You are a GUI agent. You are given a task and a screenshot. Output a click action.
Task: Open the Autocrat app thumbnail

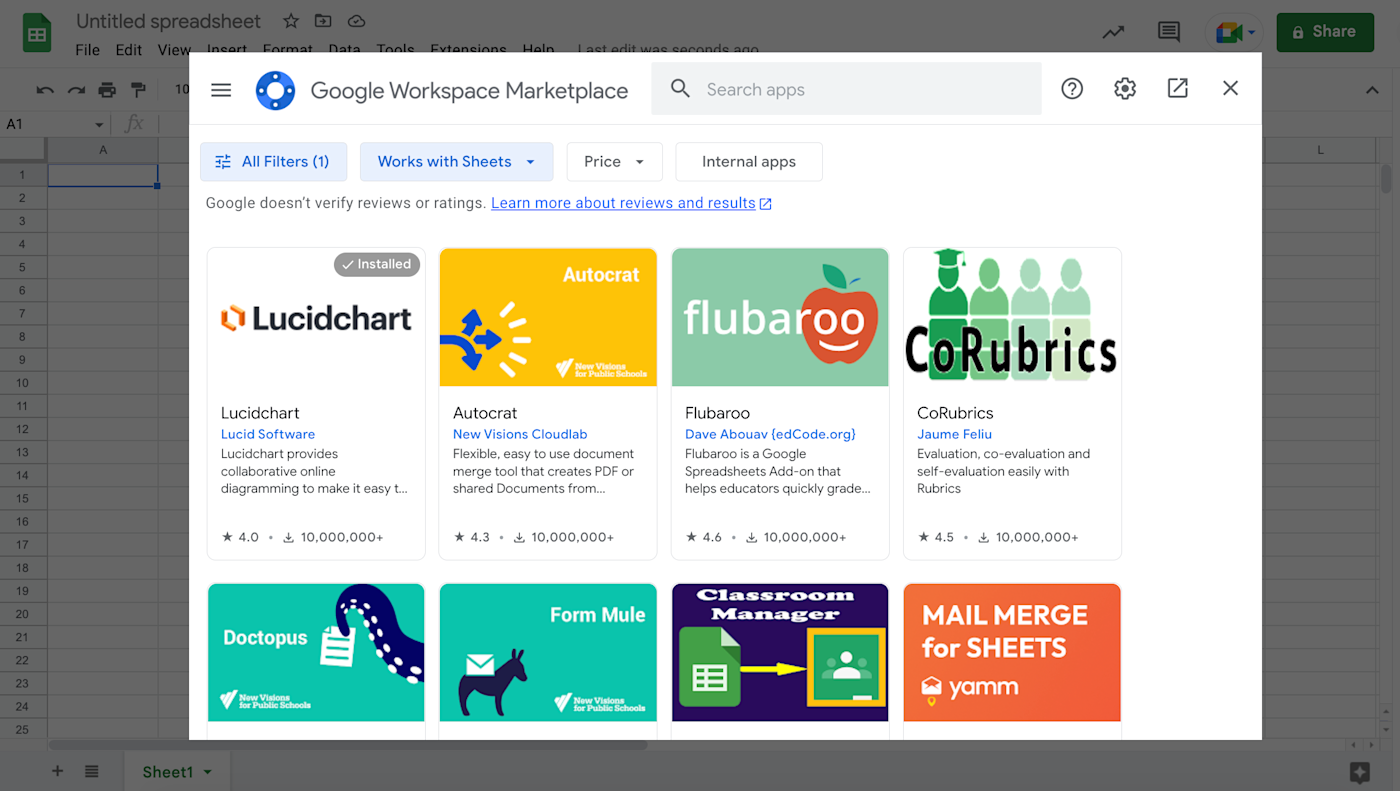pyautogui.click(x=548, y=317)
